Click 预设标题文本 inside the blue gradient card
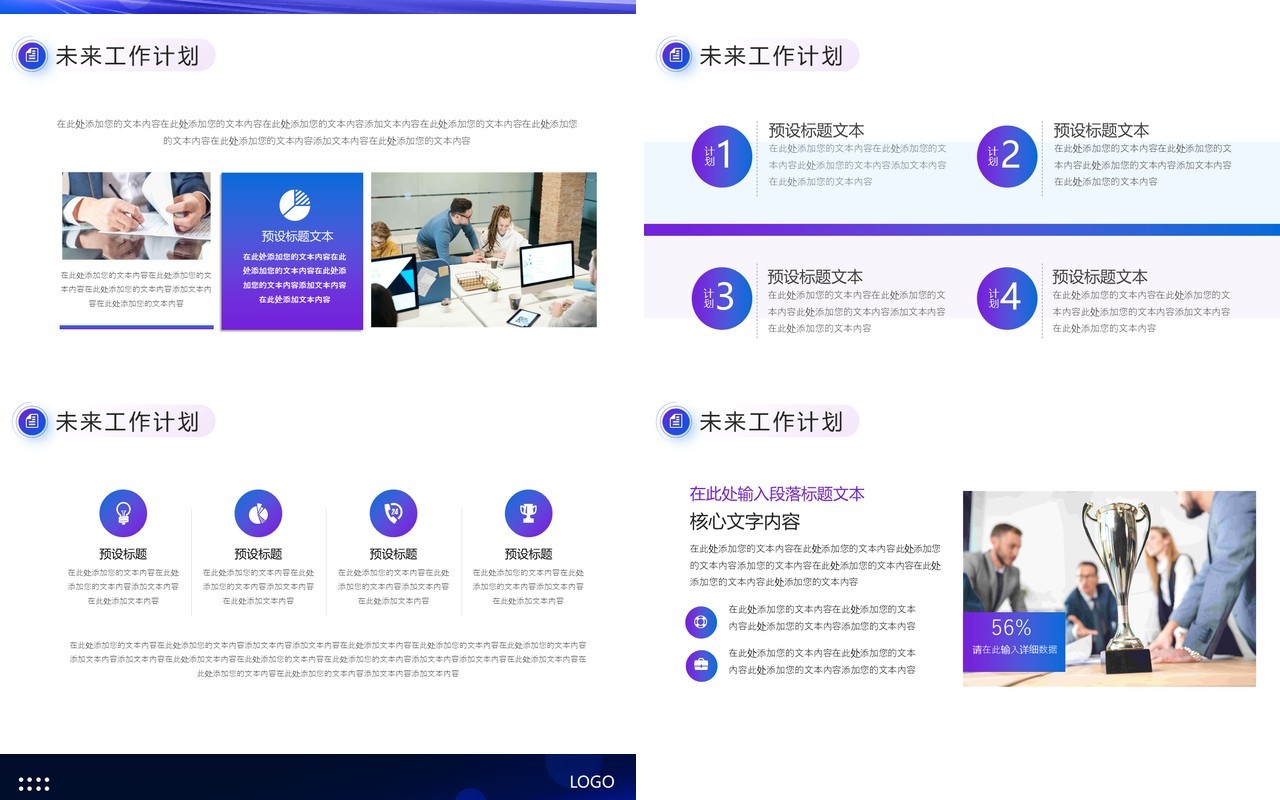This screenshot has height=800, width=1280. click(x=297, y=237)
